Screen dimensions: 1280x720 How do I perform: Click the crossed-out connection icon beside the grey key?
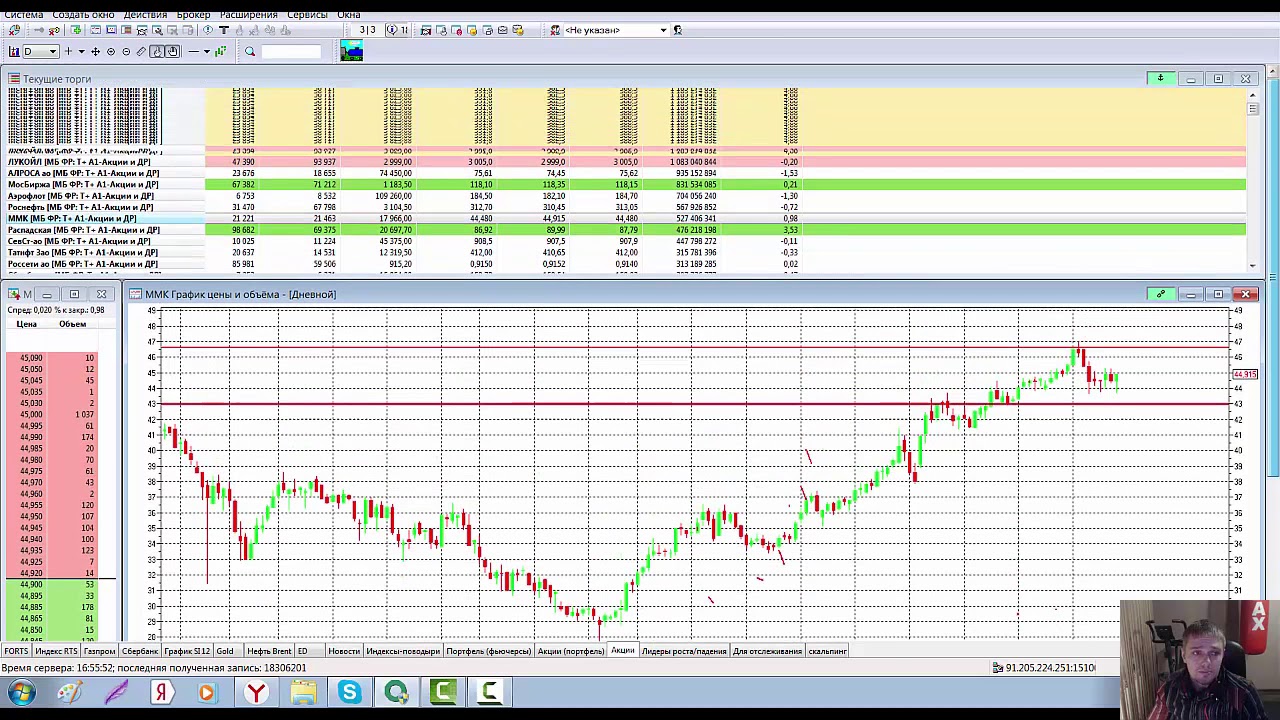[54, 30]
